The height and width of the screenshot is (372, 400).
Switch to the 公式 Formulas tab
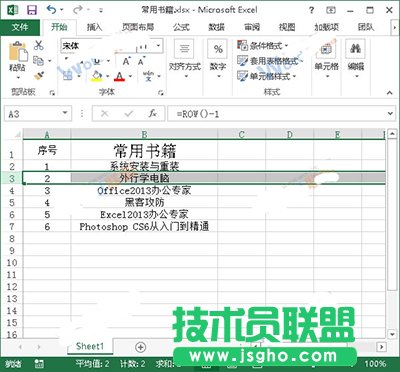[x=181, y=27]
